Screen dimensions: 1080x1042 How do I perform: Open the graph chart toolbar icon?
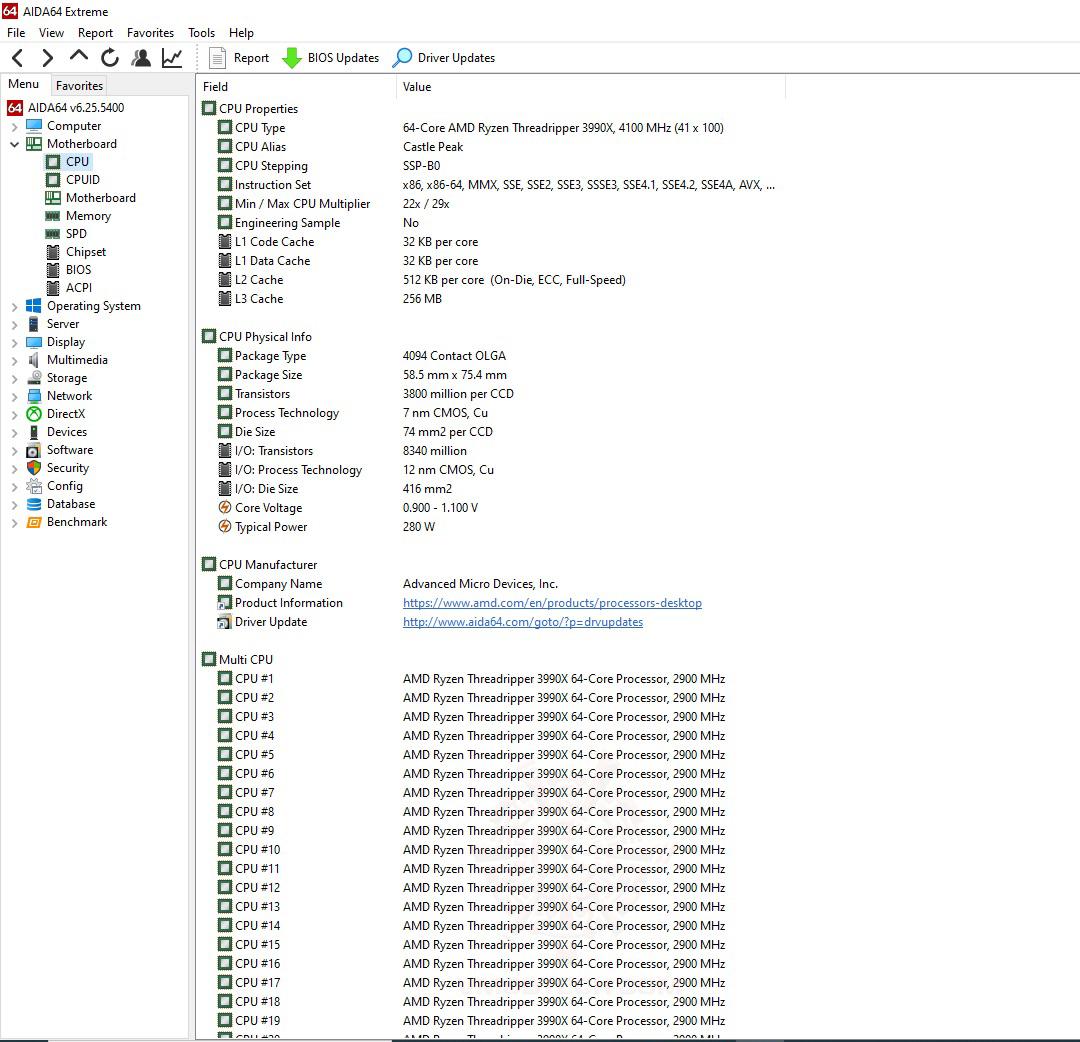(172, 58)
